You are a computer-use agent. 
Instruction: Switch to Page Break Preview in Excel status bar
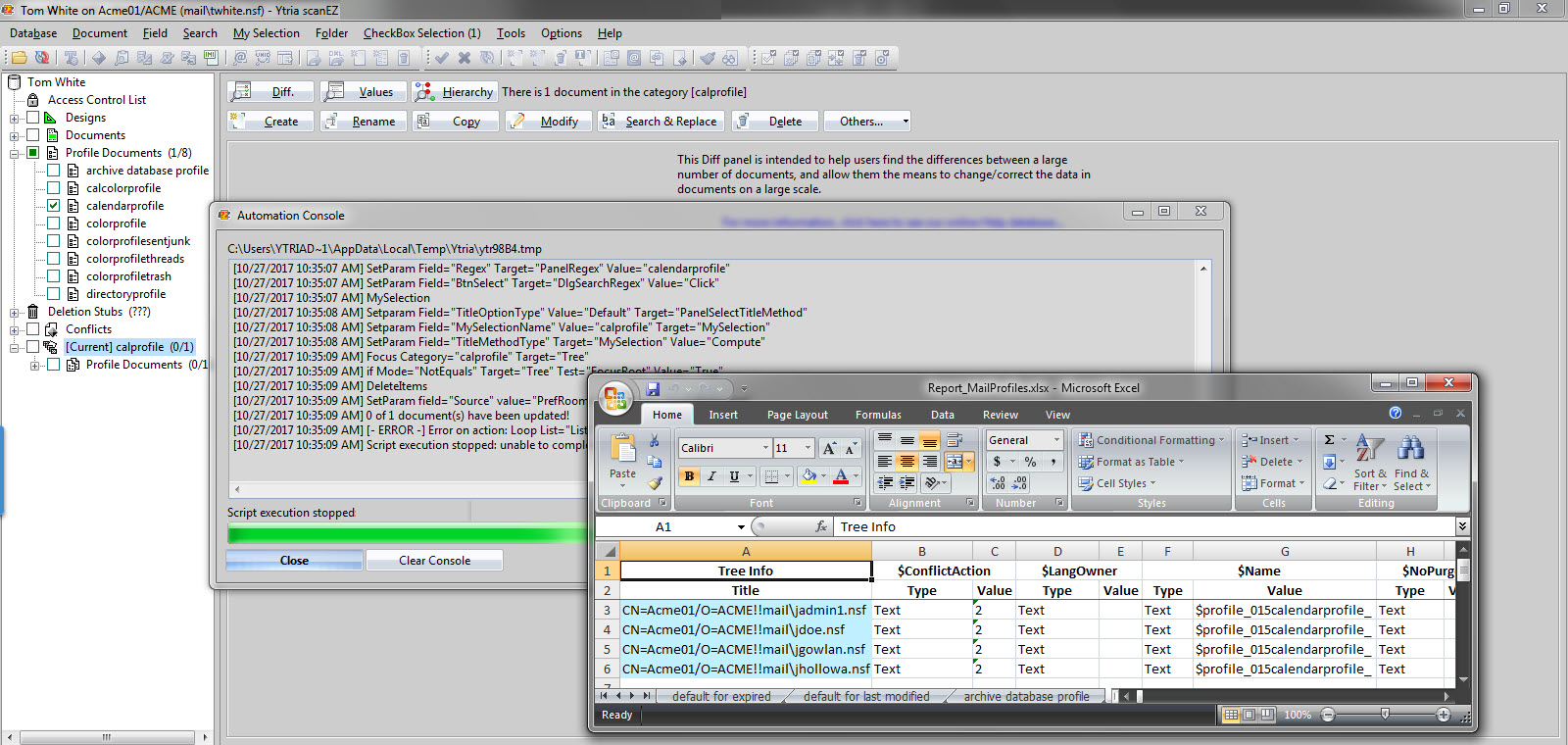click(x=1267, y=715)
